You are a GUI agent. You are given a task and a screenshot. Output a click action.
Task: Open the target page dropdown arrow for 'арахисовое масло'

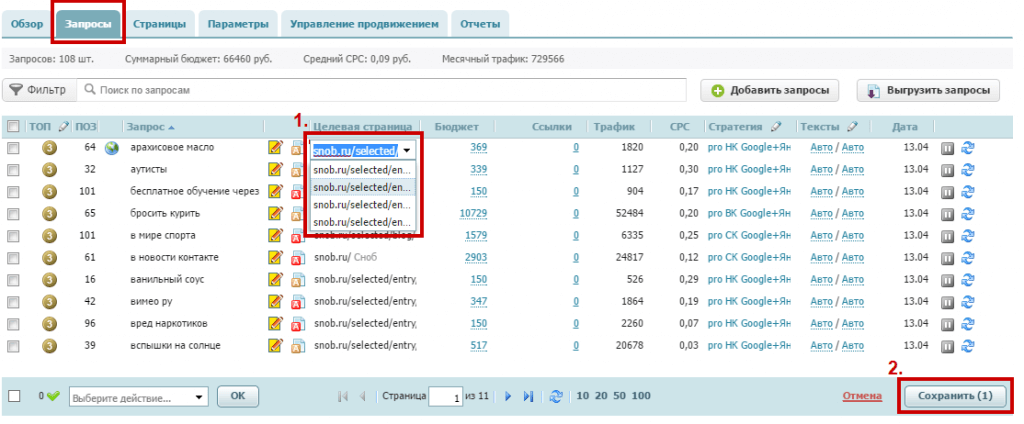click(408, 151)
